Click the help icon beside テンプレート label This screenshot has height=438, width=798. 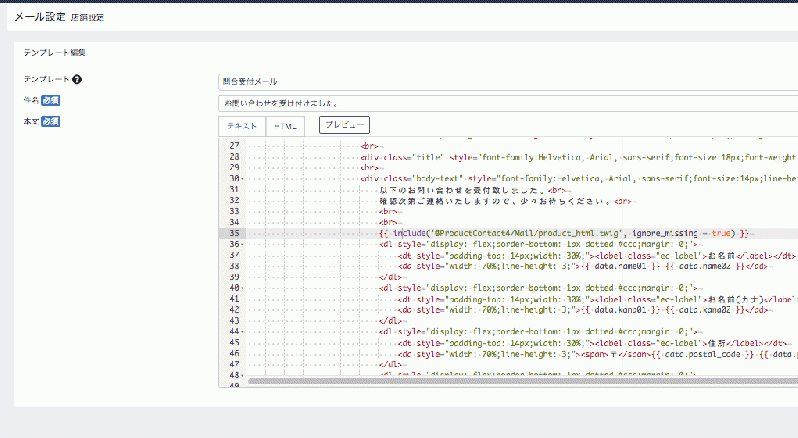77,79
